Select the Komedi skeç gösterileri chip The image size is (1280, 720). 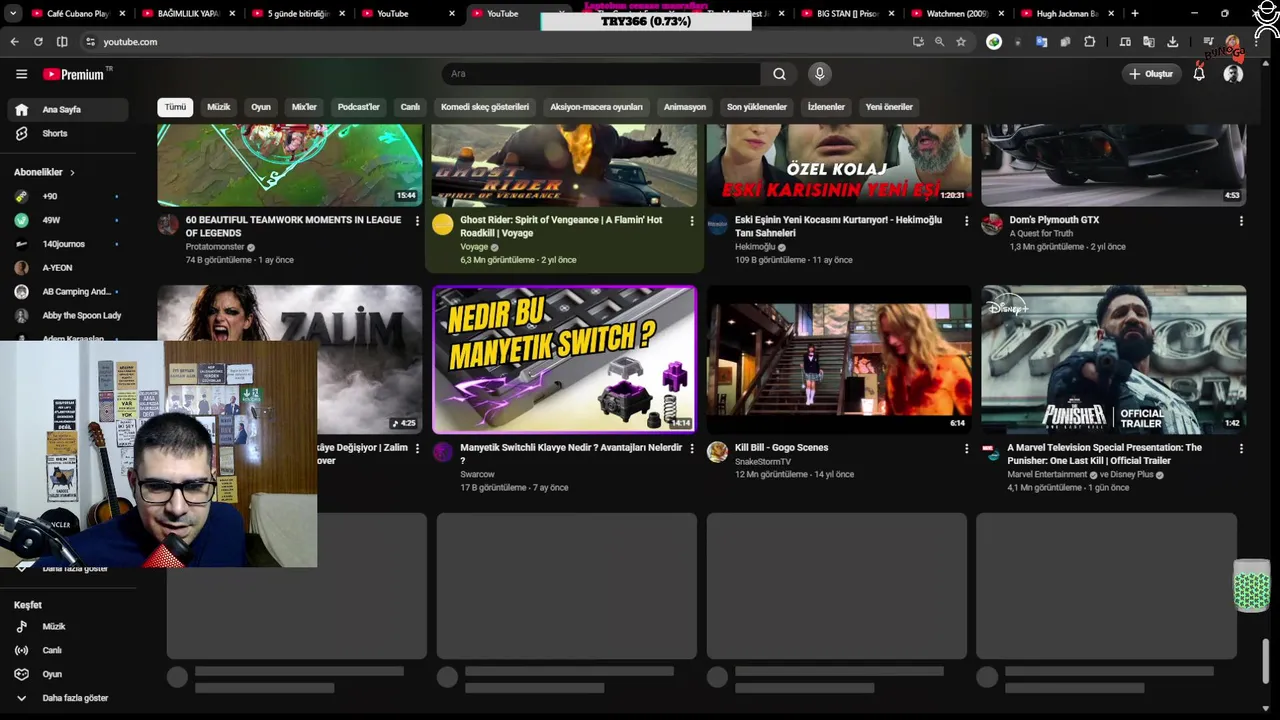(x=485, y=107)
